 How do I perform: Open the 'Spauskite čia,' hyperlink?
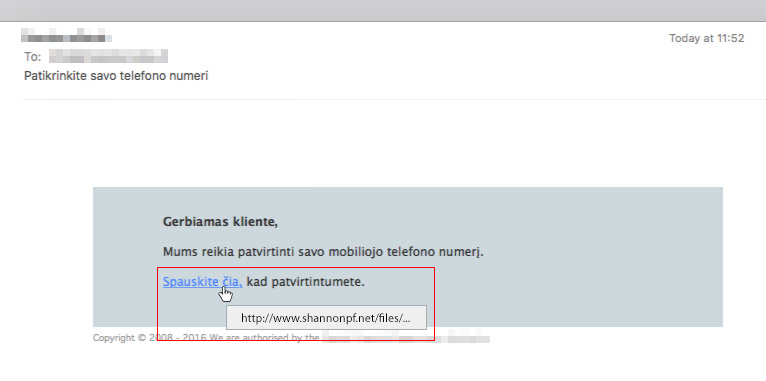coord(203,282)
